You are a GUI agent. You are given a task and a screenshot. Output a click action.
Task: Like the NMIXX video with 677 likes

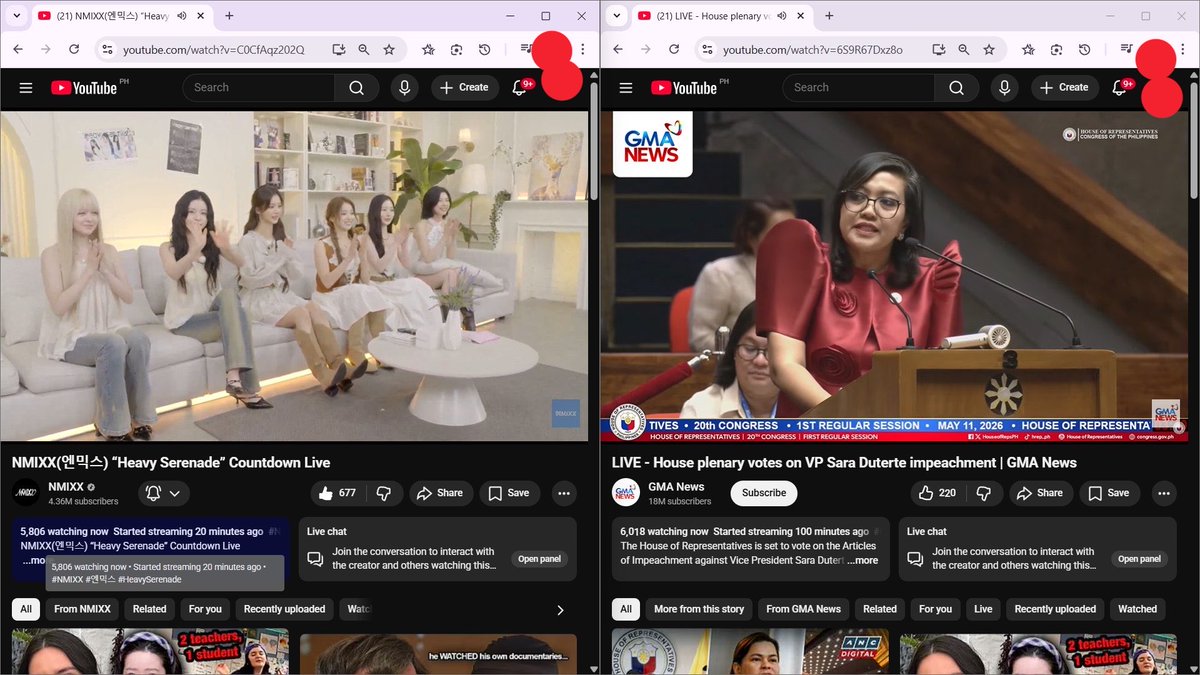click(337, 493)
